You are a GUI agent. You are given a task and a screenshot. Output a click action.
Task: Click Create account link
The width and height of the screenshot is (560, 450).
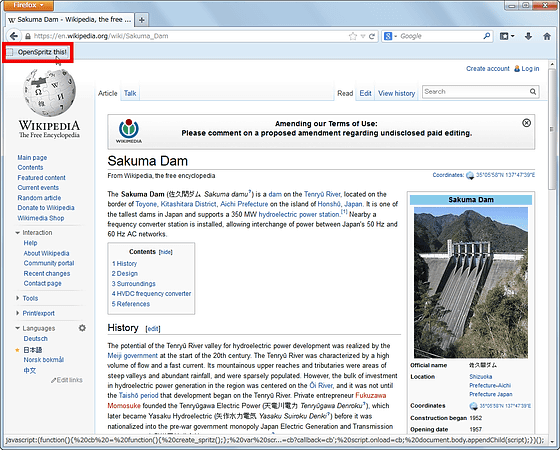point(488,69)
